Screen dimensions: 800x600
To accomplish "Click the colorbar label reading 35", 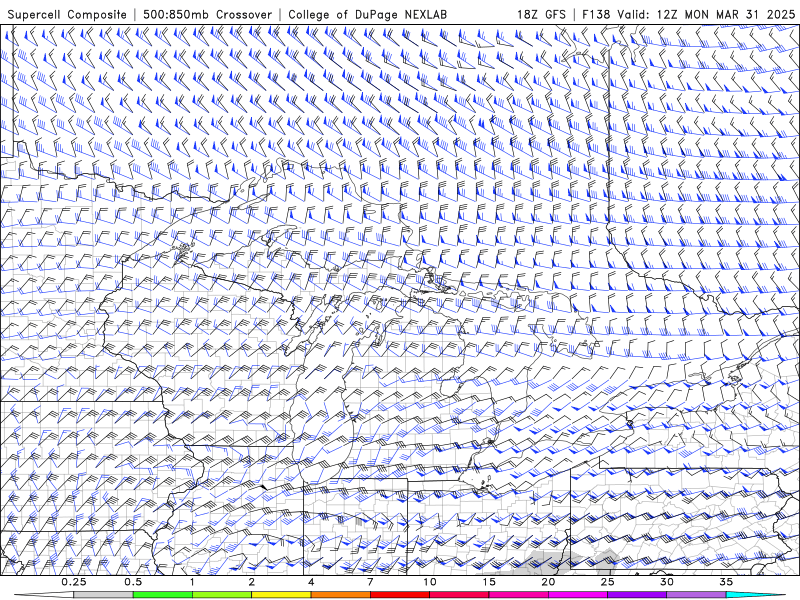I will point(726,582).
